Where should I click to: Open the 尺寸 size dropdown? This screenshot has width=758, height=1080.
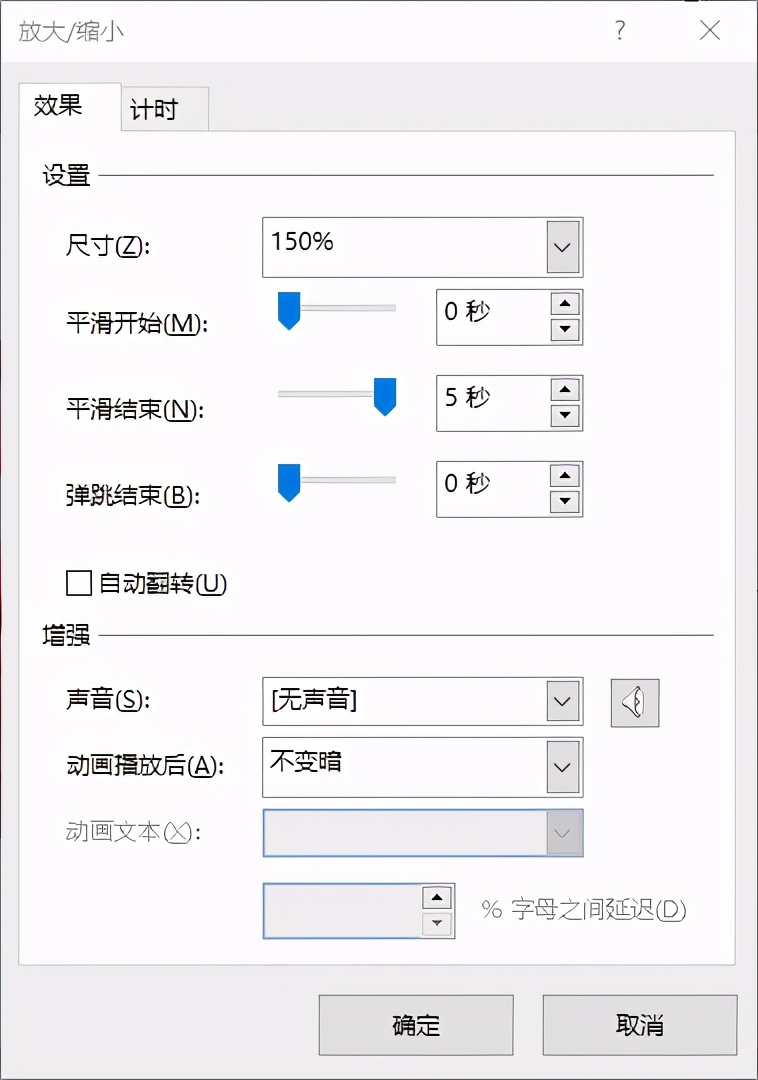click(562, 247)
